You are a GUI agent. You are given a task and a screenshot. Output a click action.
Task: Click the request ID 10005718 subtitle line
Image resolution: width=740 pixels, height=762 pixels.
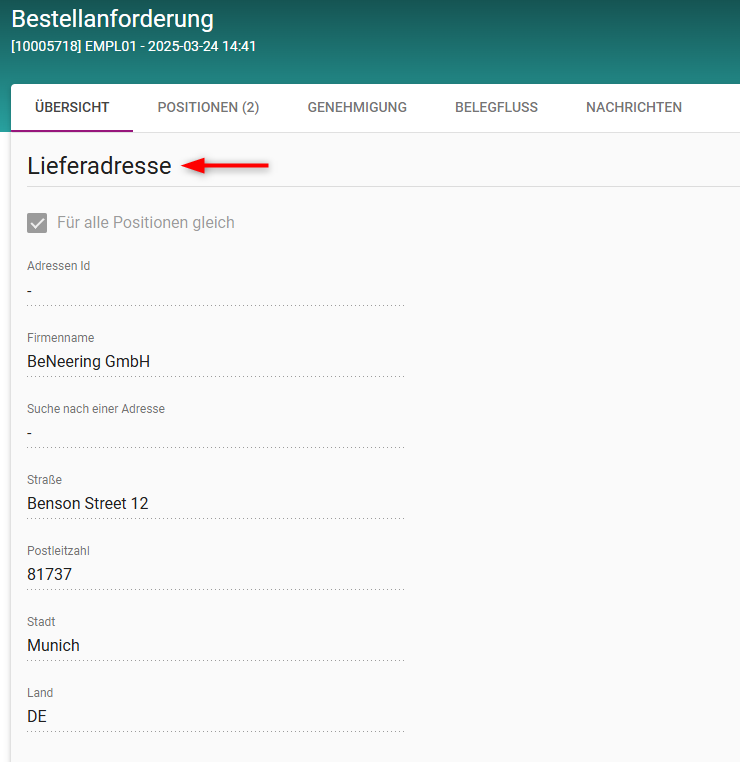[133, 46]
